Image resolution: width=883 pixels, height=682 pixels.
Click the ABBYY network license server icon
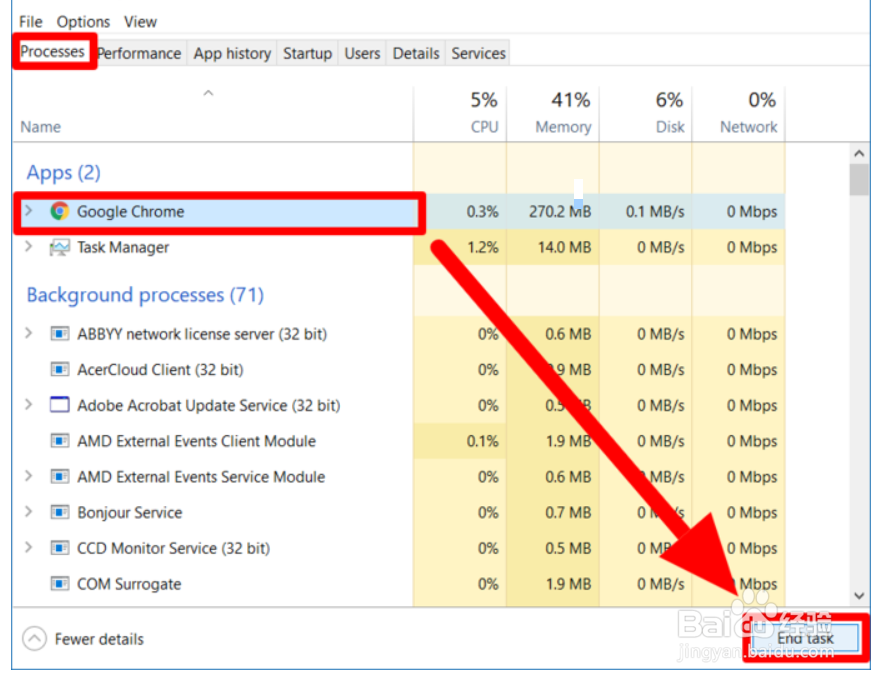[x=60, y=334]
